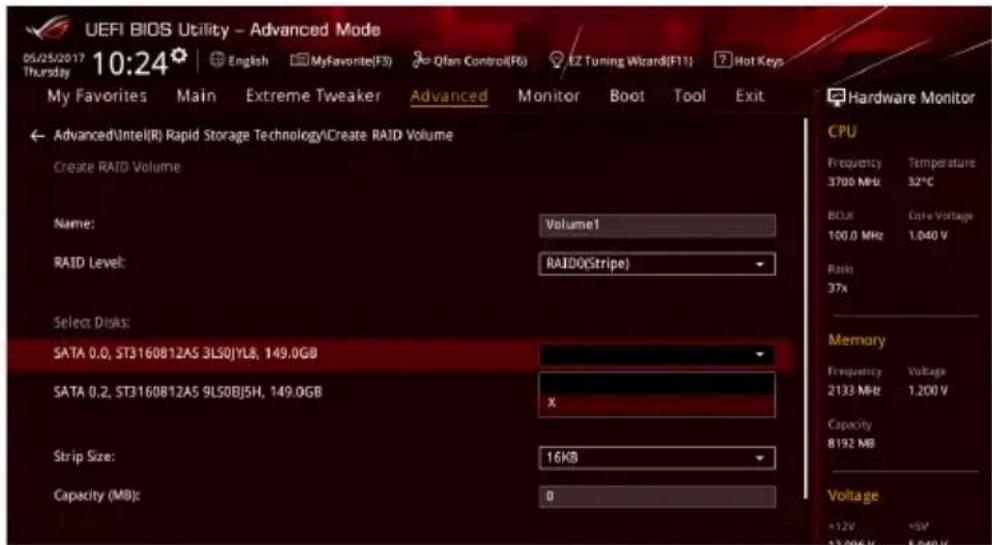The image size is (992, 545).
Task: Click the 37x ratio value
Action: (837, 288)
